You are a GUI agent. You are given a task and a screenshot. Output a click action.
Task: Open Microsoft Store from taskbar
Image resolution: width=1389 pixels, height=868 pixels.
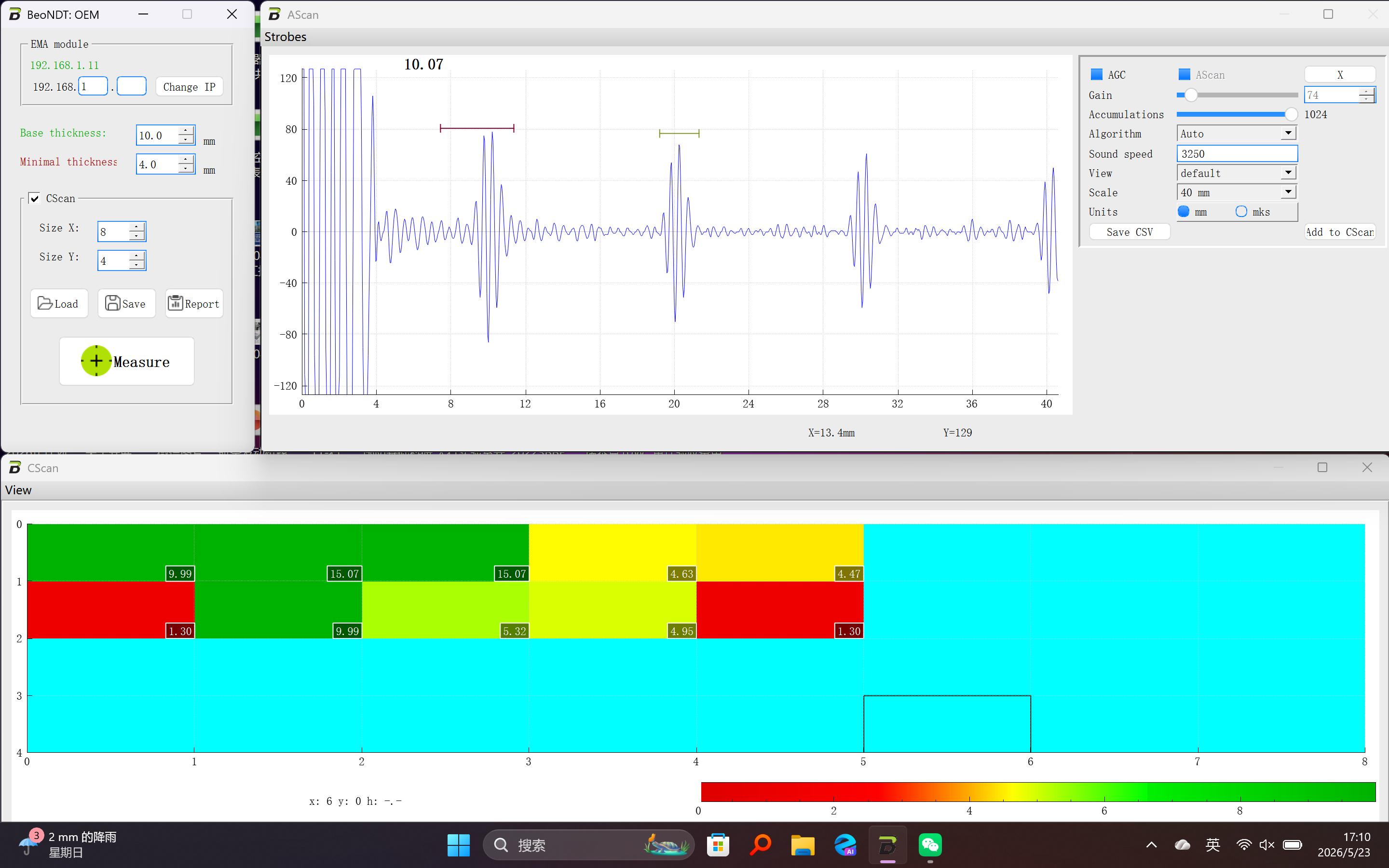[718, 845]
